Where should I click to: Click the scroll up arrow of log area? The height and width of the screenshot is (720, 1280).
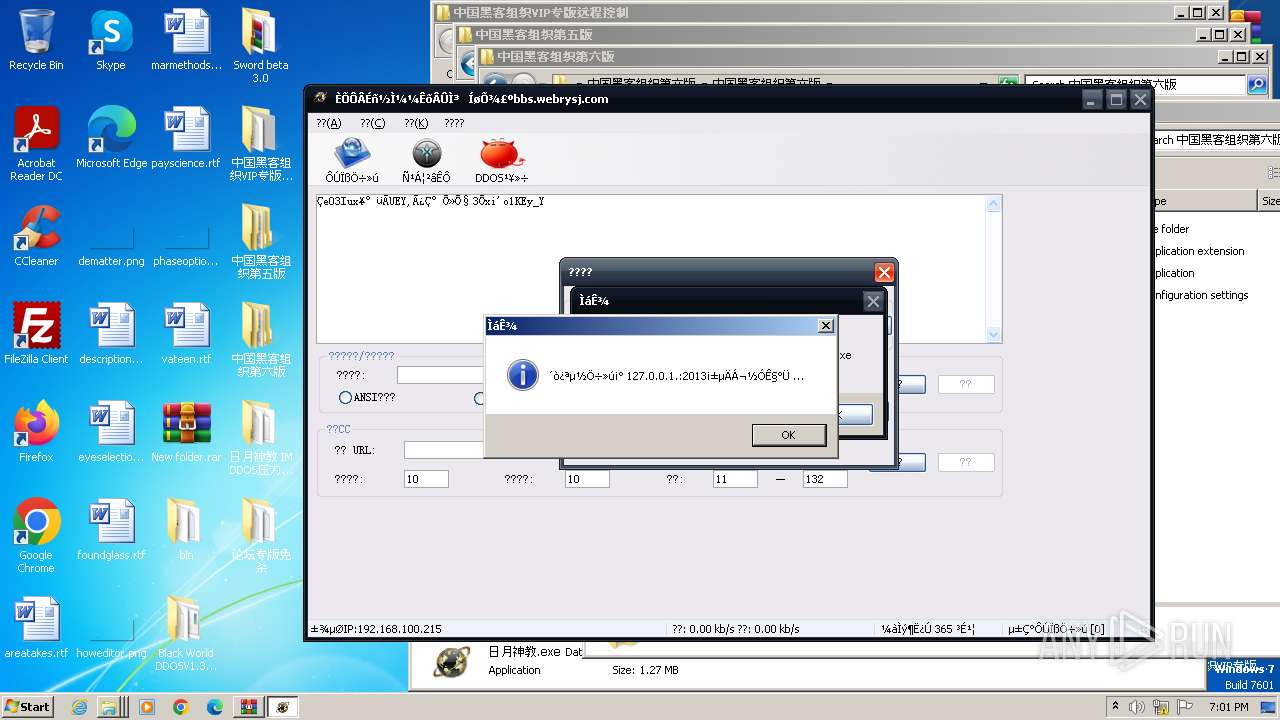(993, 204)
